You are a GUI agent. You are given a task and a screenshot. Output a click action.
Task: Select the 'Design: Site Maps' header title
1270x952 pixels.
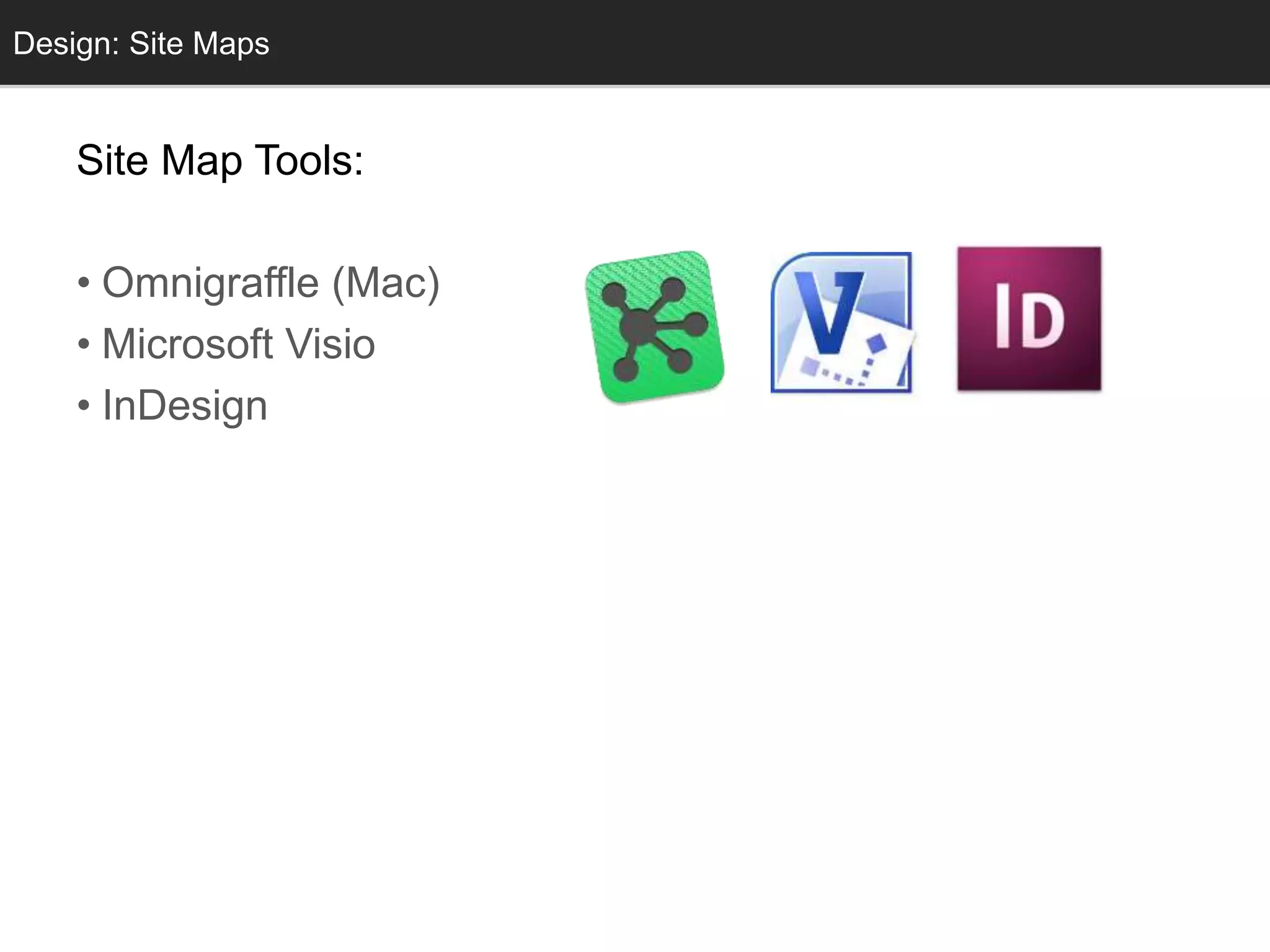141,44
